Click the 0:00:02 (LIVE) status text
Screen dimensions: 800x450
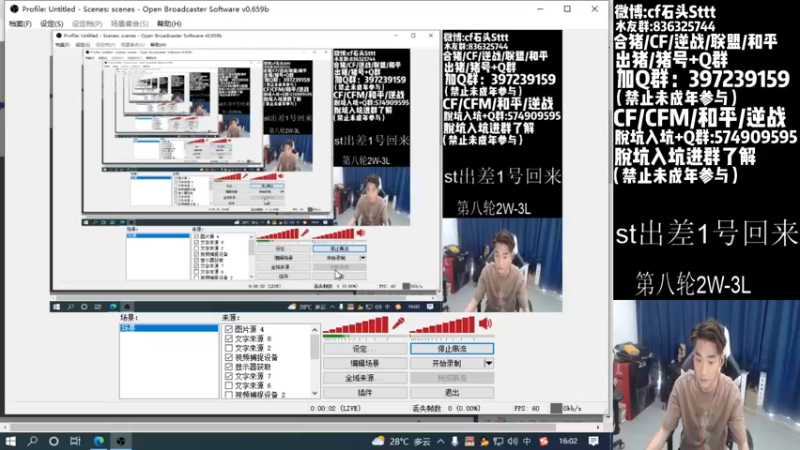335,408
